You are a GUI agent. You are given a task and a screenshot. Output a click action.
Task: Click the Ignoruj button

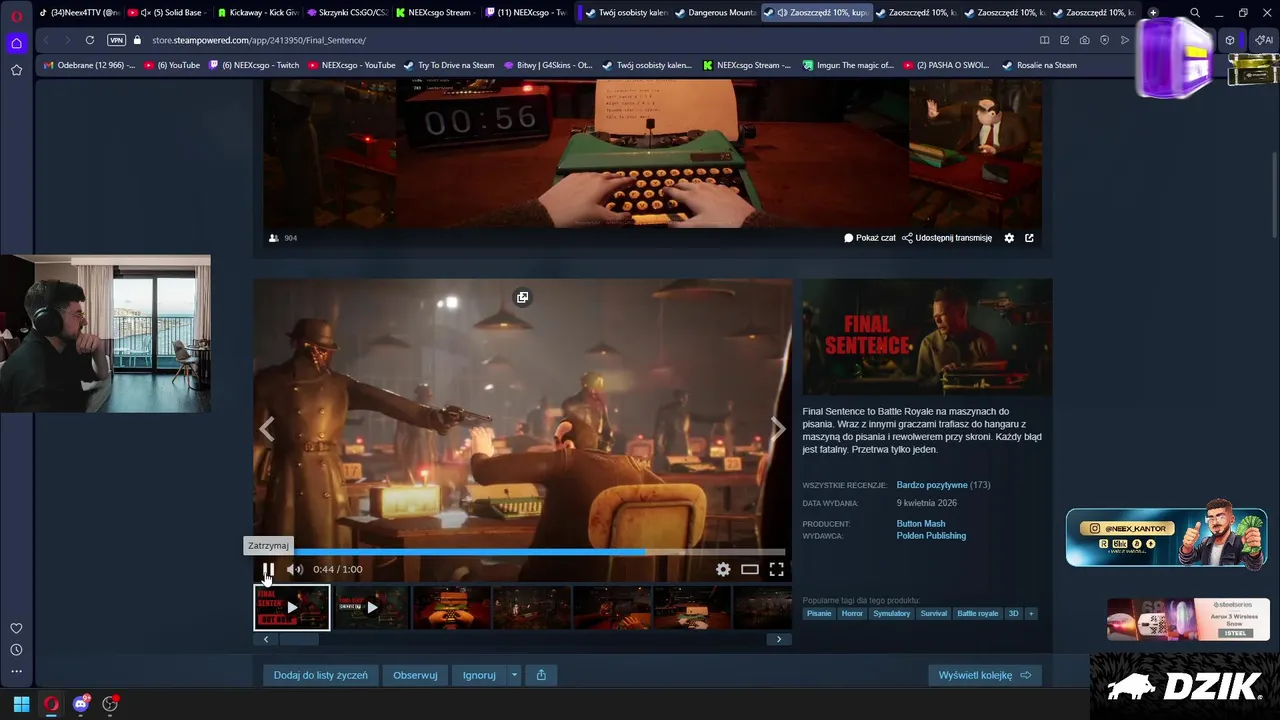click(x=479, y=675)
